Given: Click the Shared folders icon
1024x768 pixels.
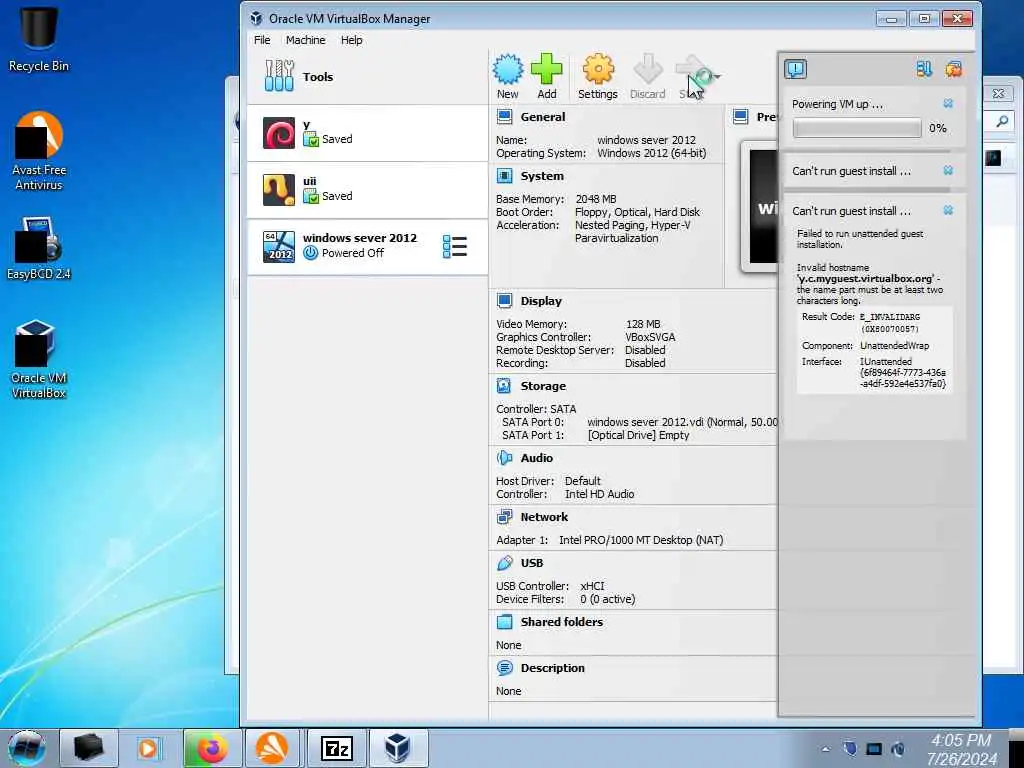Looking at the screenshot, I should [x=504, y=622].
